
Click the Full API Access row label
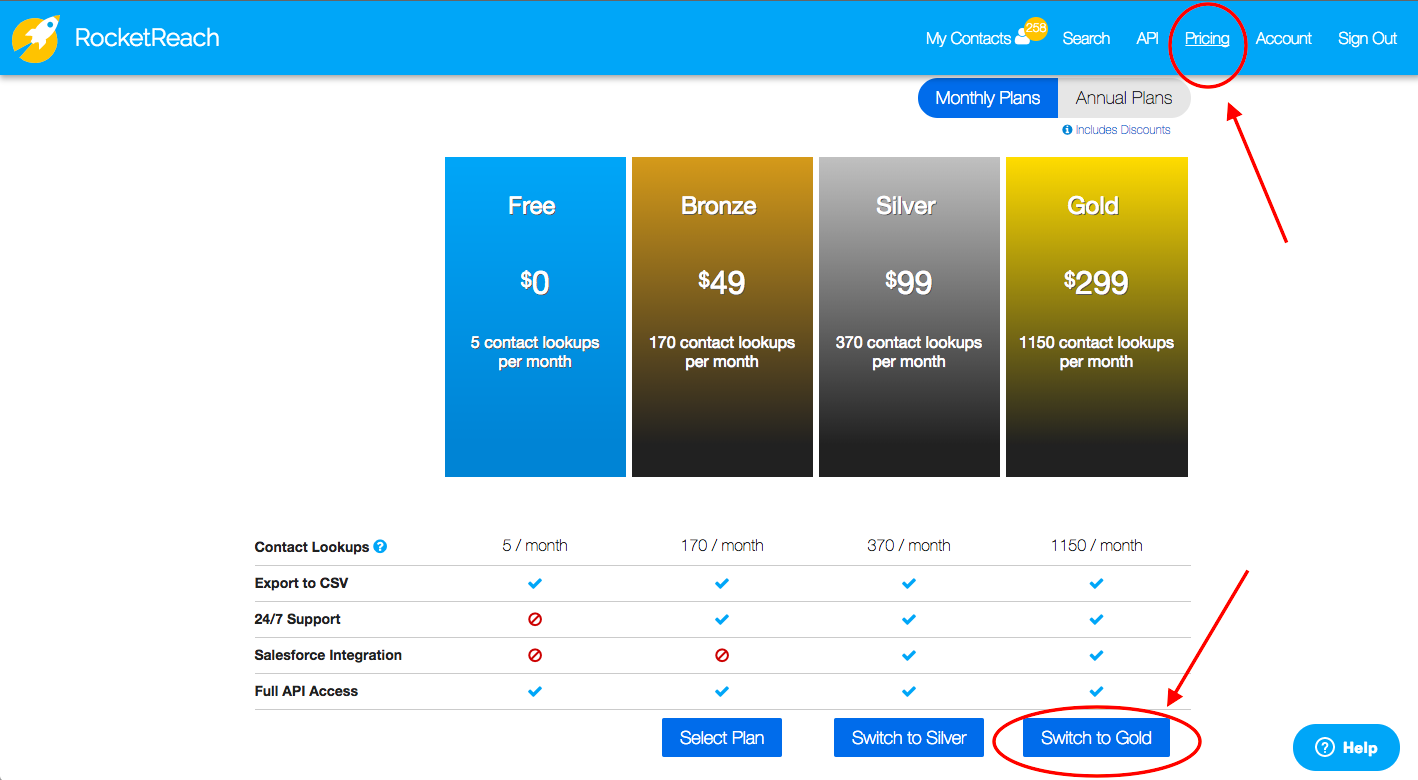coord(306,691)
